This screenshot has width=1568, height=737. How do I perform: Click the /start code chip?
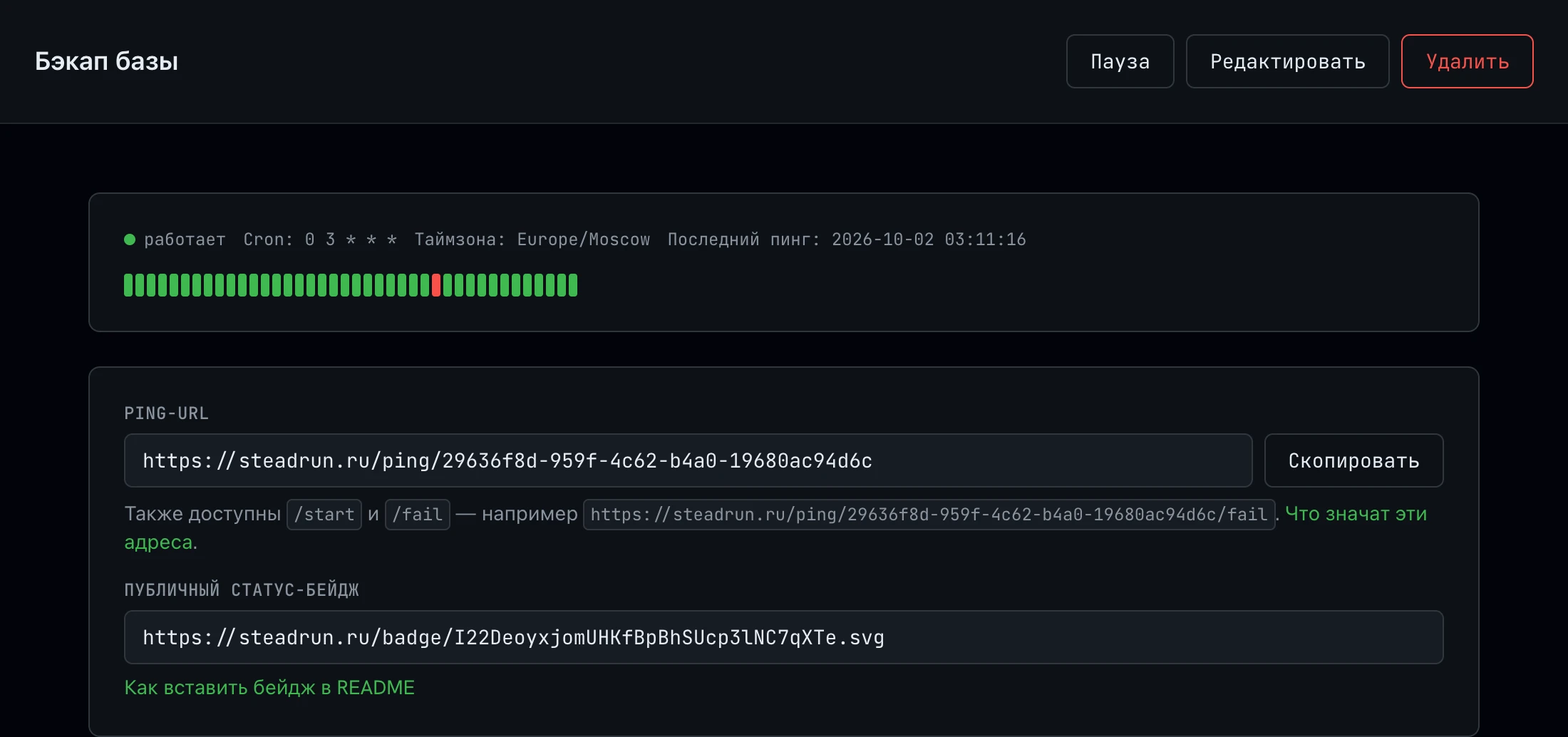[324, 515]
